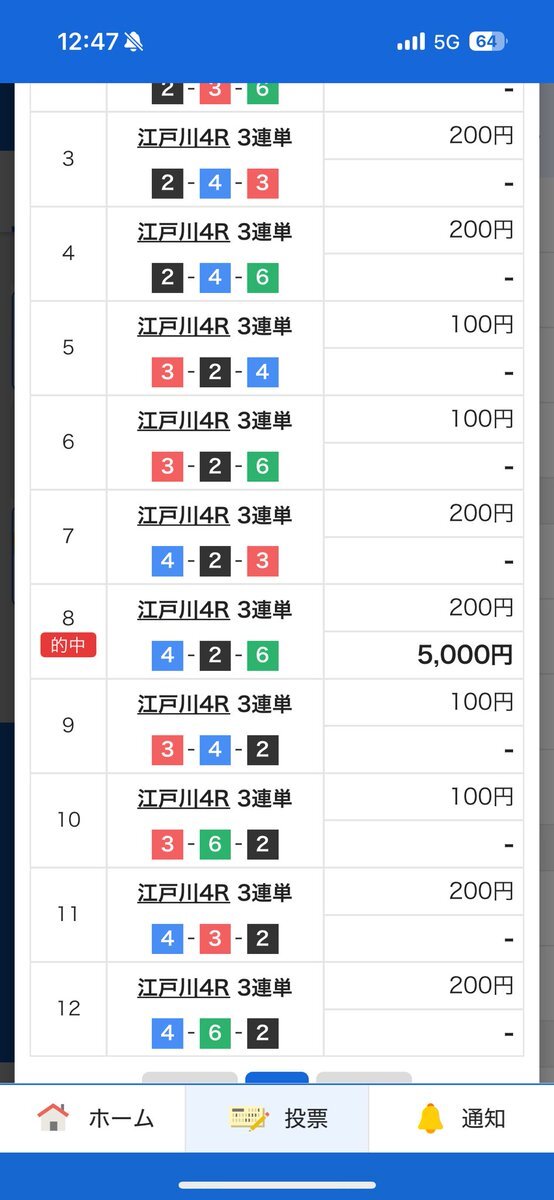This screenshot has width=554, height=1200.
Task: Open 江戸川4R link in row 3
Action: [183, 137]
